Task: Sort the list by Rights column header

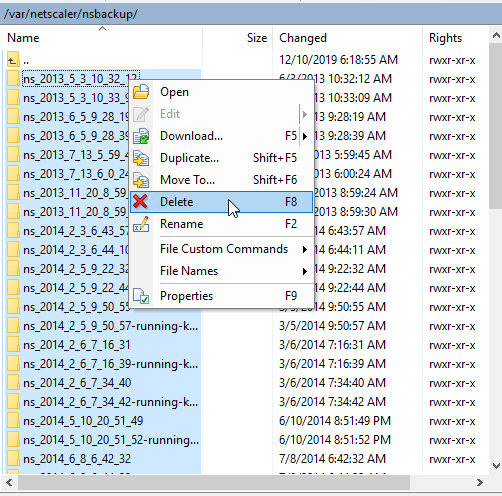Action: click(455, 38)
